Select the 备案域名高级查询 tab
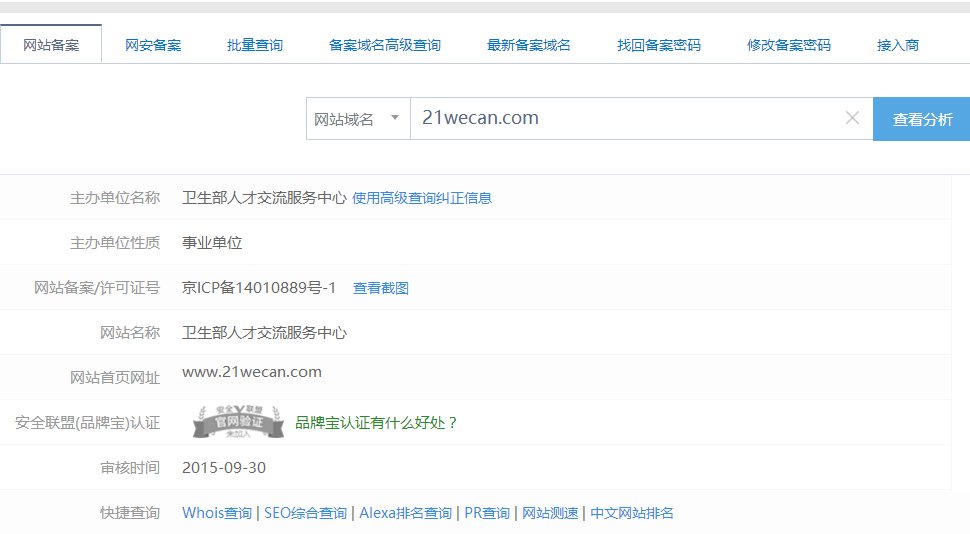Screen dimensions: 970x534 [x=384, y=45]
